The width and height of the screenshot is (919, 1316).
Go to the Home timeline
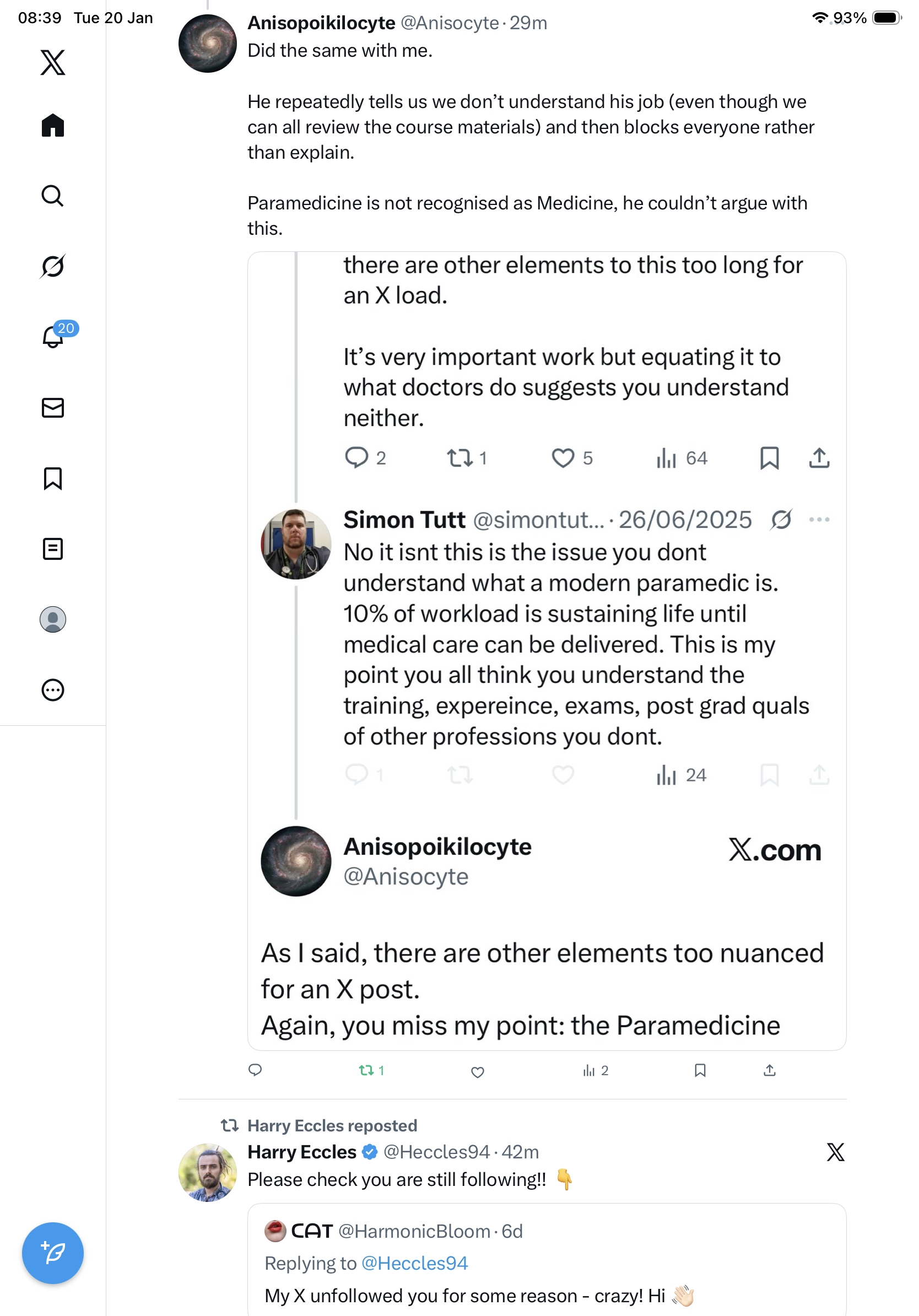tap(53, 125)
